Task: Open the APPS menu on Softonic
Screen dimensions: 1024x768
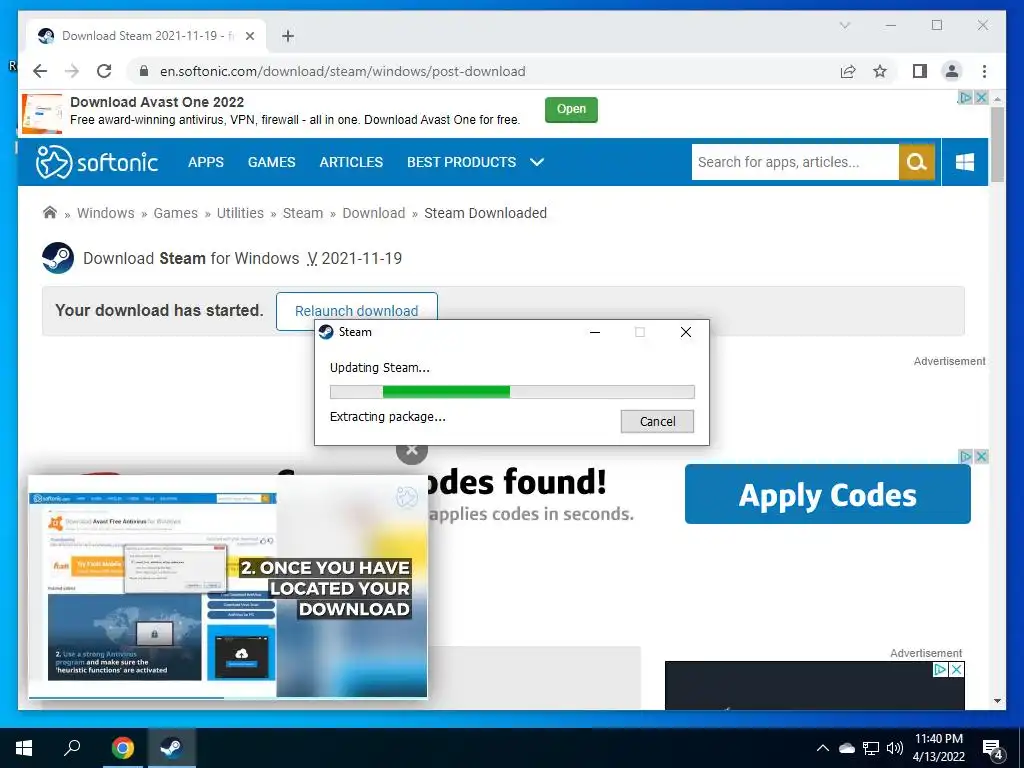Action: coord(206,162)
